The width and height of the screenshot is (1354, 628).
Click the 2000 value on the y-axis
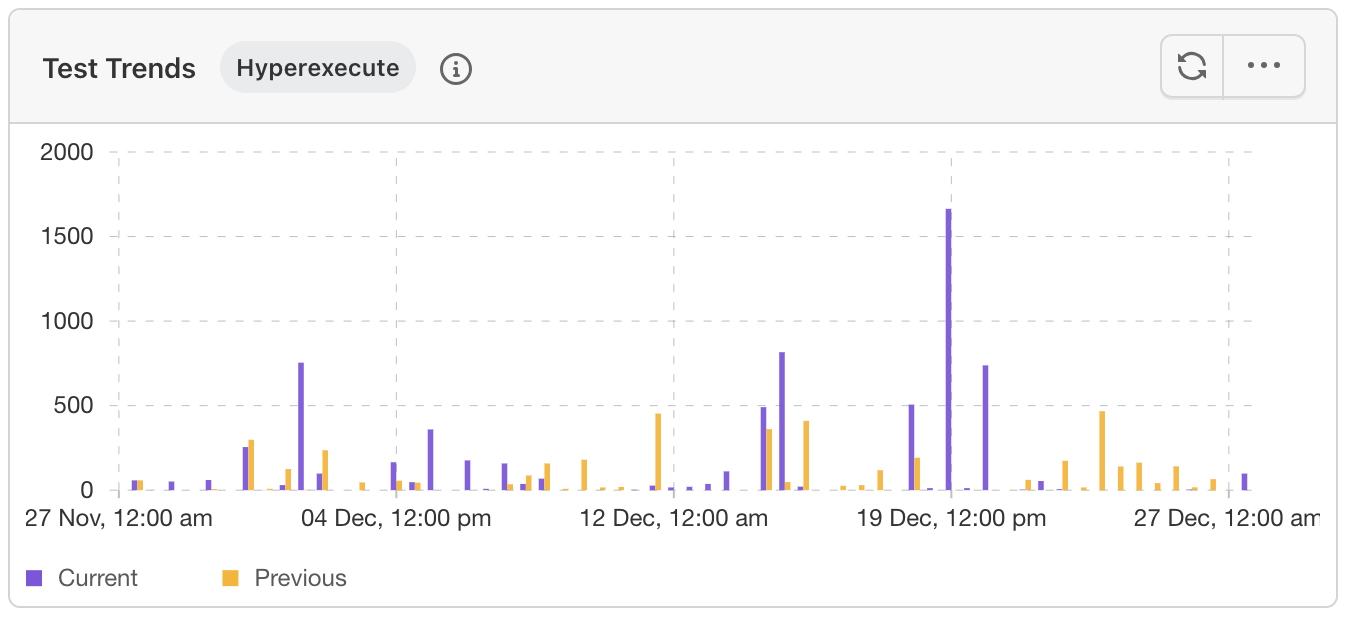click(67, 152)
